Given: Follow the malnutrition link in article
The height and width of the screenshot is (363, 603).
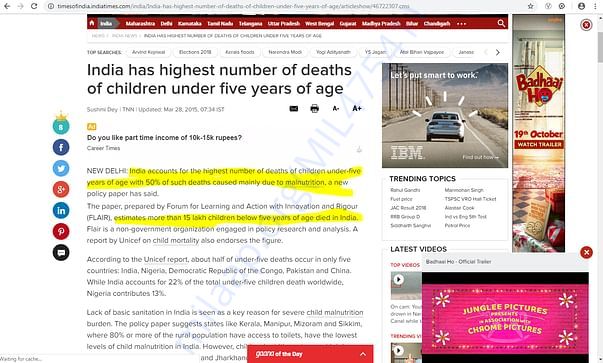Looking at the screenshot, I should click(x=305, y=182).
